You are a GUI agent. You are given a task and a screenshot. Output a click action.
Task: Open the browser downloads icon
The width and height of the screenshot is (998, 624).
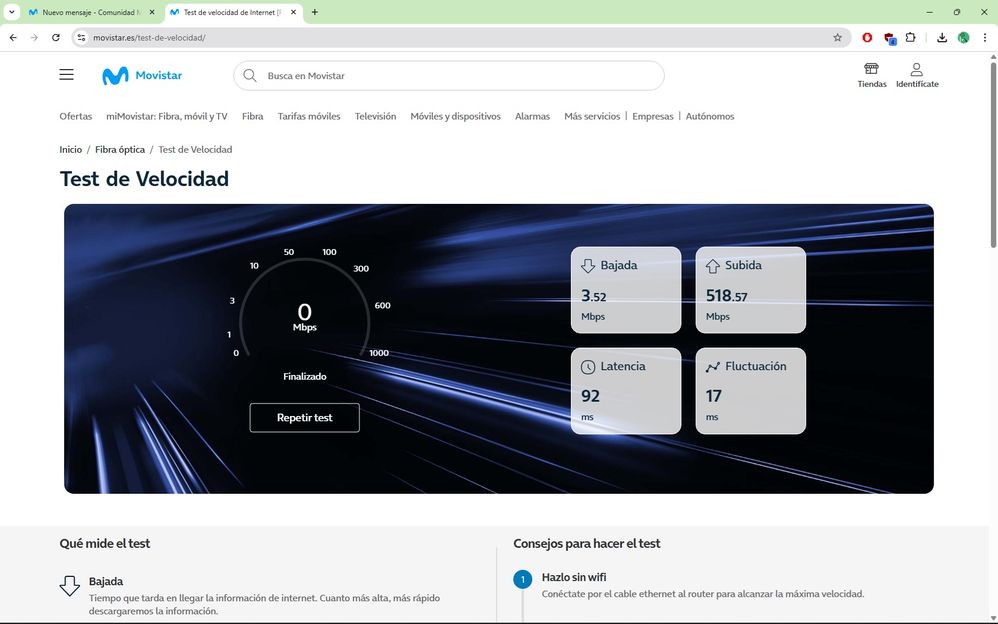tap(941, 38)
